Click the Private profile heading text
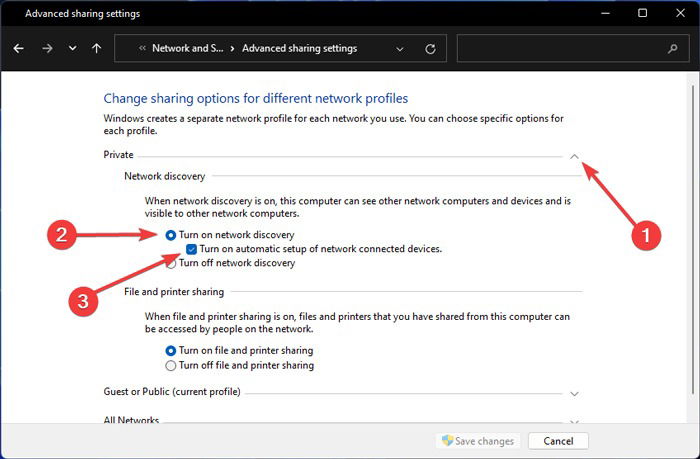This screenshot has width=700, height=459. (x=118, y=154)
